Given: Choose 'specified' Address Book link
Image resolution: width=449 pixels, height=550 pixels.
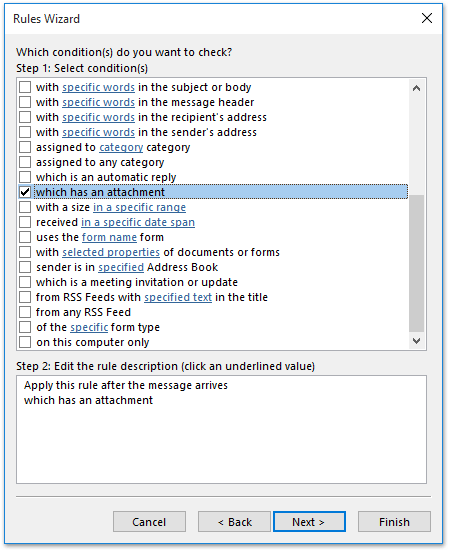Looking at the screenshot, I should [121, 267].
